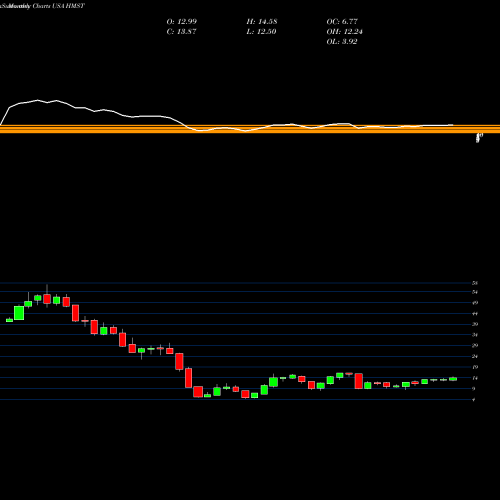Select the low value 'L: 12.50'
The height and width of the screenshot is (500, 500).
point(261,31)
